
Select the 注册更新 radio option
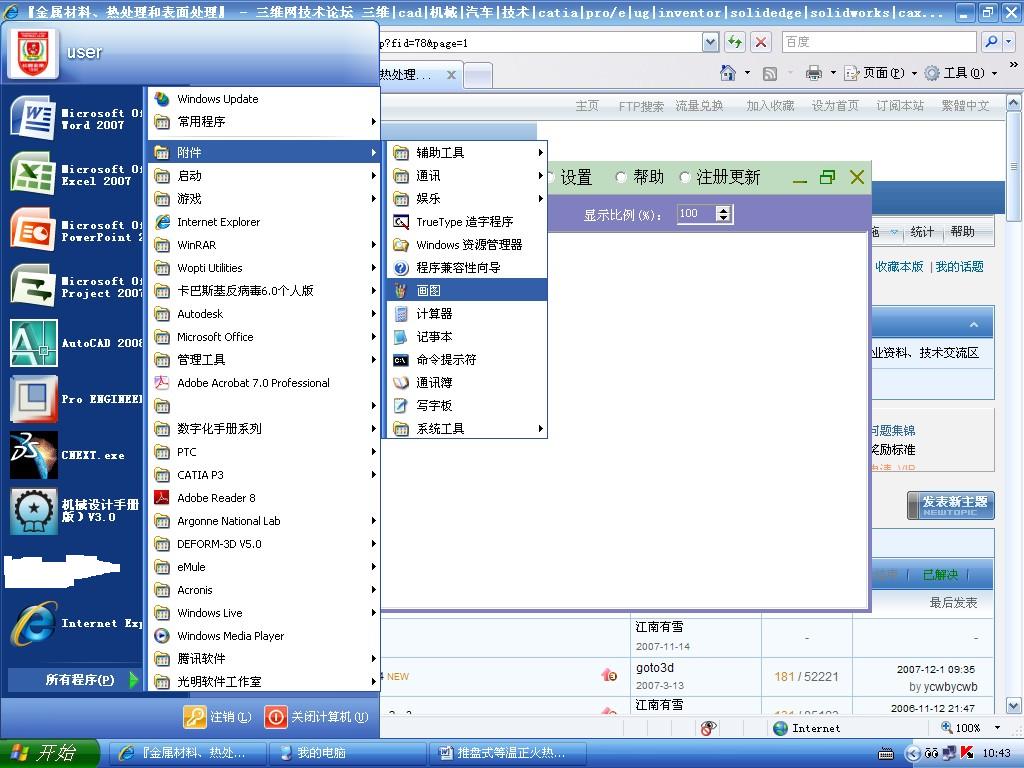(x=685, y=177)
